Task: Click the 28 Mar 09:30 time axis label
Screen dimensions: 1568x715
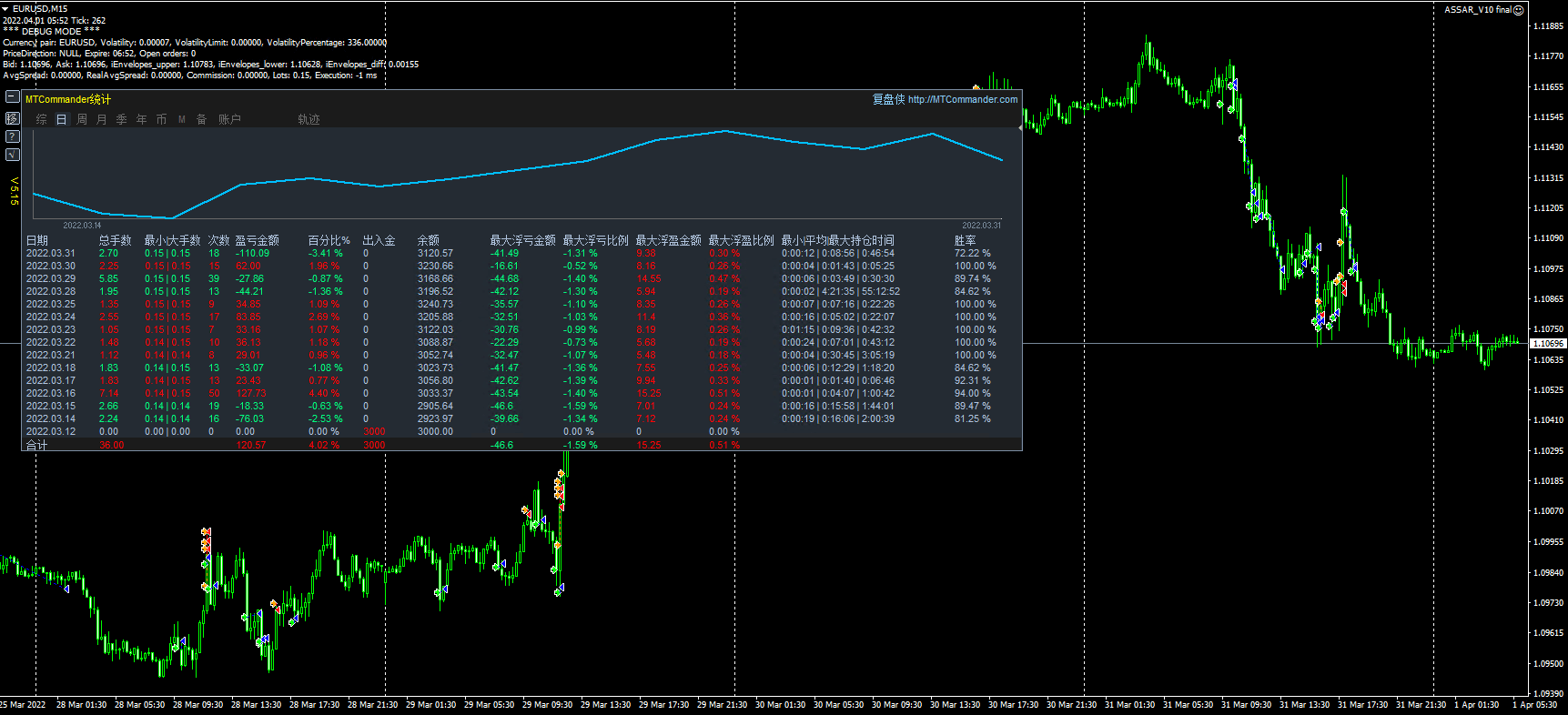Action: (x=197, y=705)
